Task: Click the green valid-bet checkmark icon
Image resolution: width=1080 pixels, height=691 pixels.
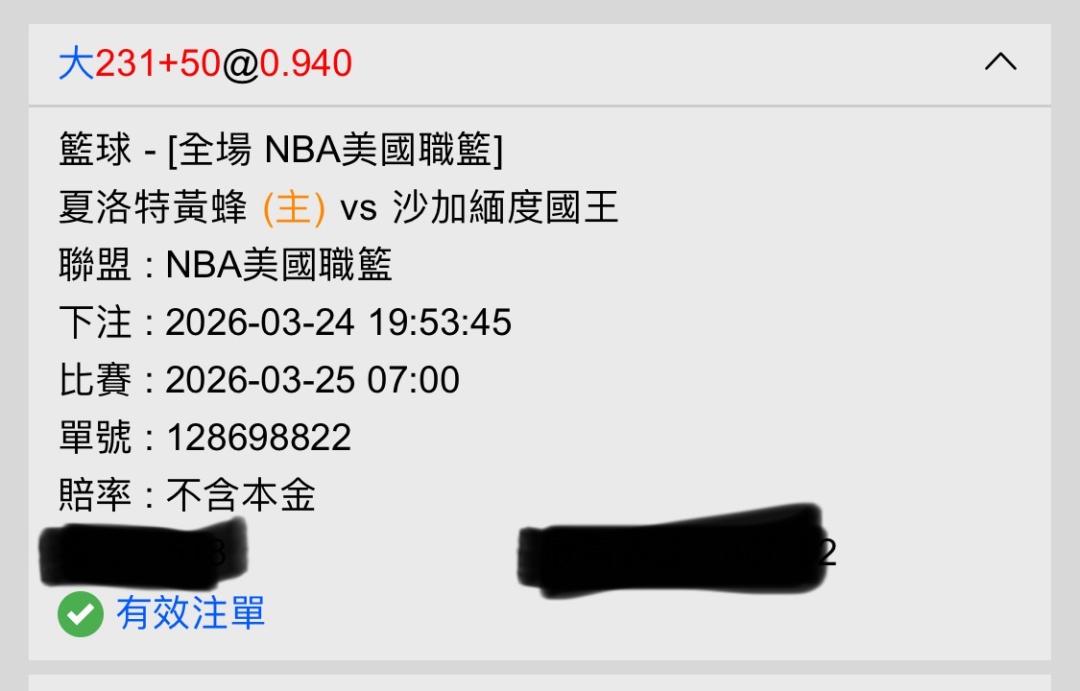Action: 81,613
